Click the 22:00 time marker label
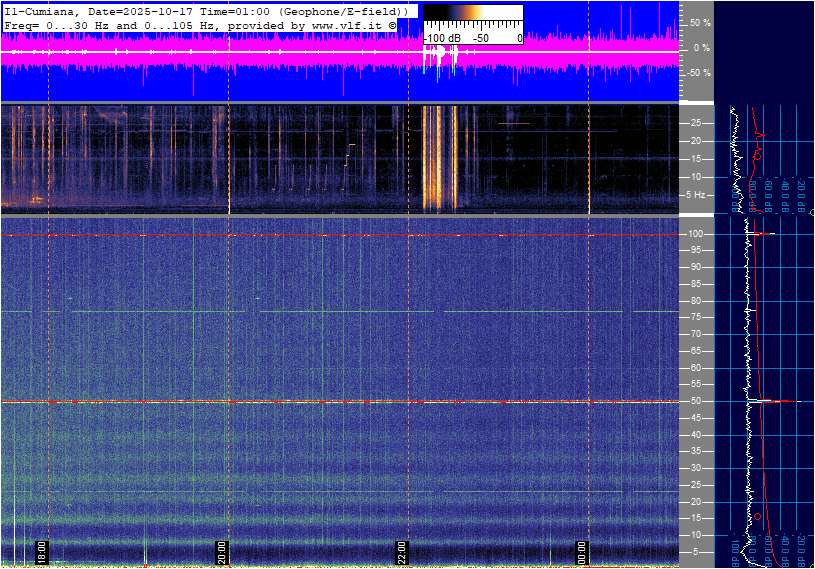 (x=401, y=552)
